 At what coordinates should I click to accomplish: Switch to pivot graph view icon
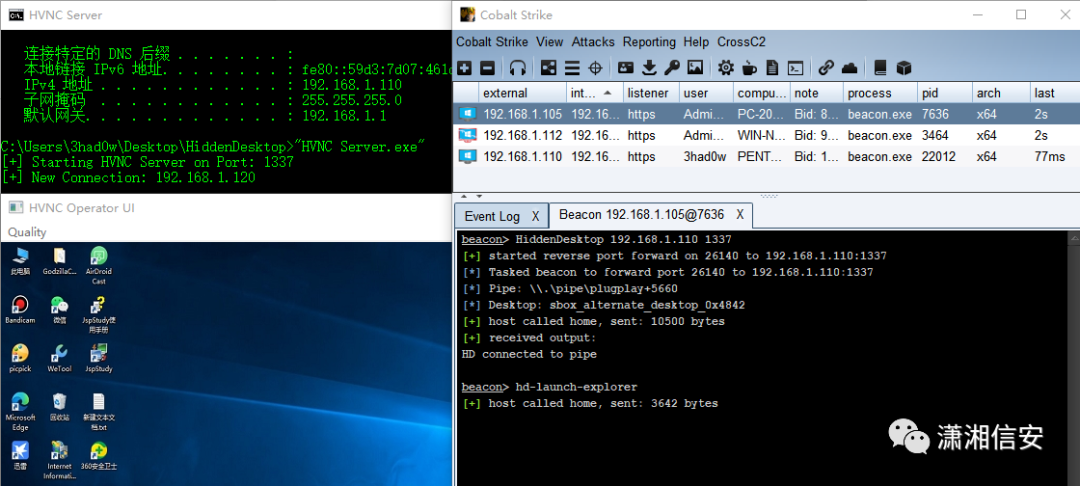tap(548, 67)
